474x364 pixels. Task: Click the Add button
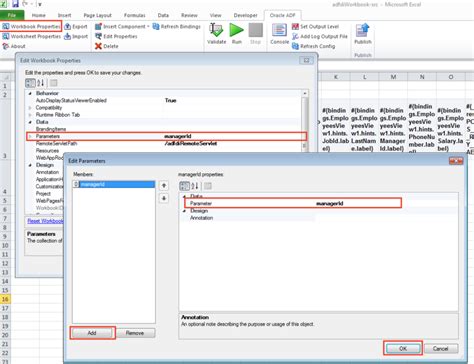(x=92, y=333)
